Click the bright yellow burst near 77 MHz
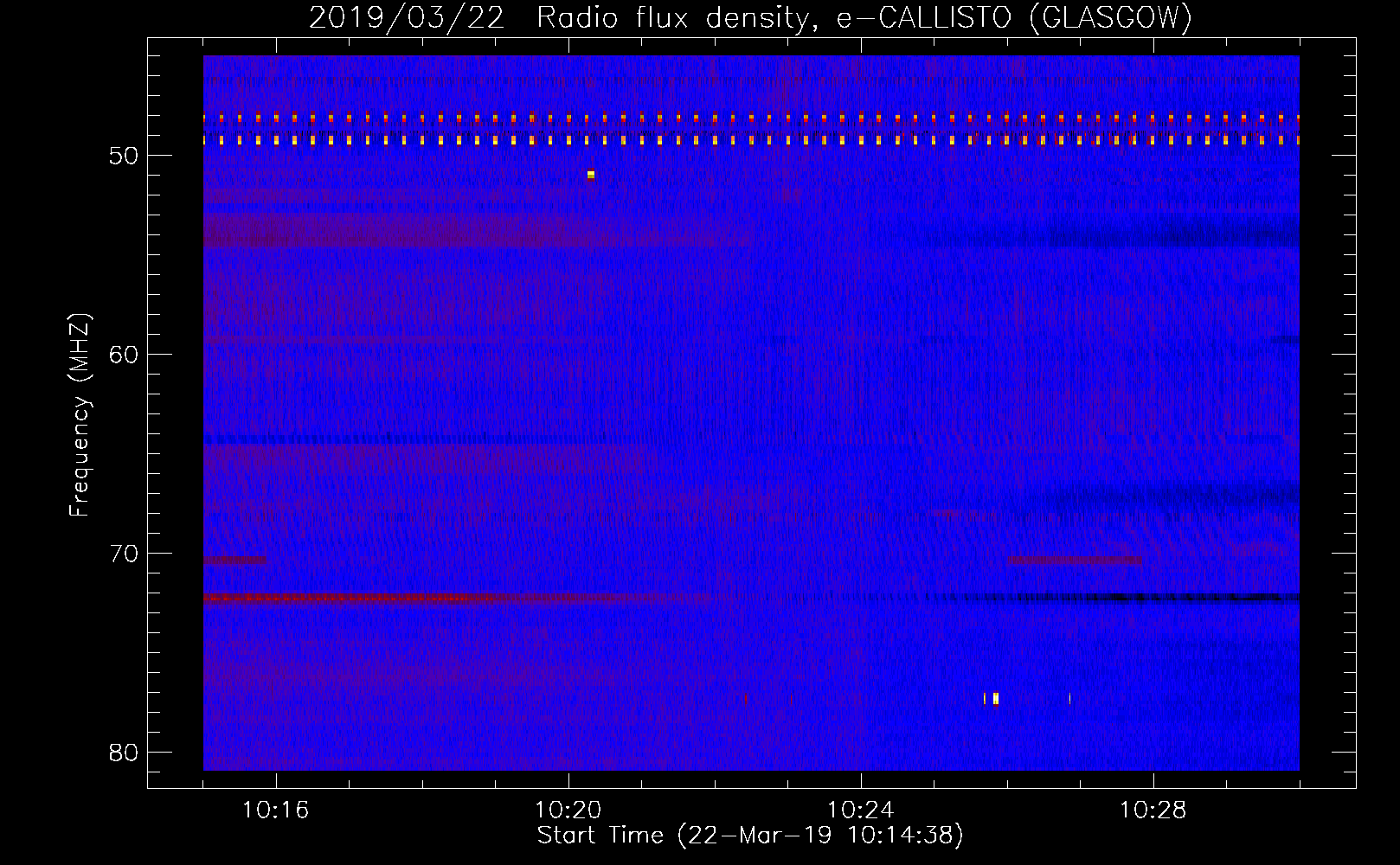 pyautogui.click(x=996, y=698)
